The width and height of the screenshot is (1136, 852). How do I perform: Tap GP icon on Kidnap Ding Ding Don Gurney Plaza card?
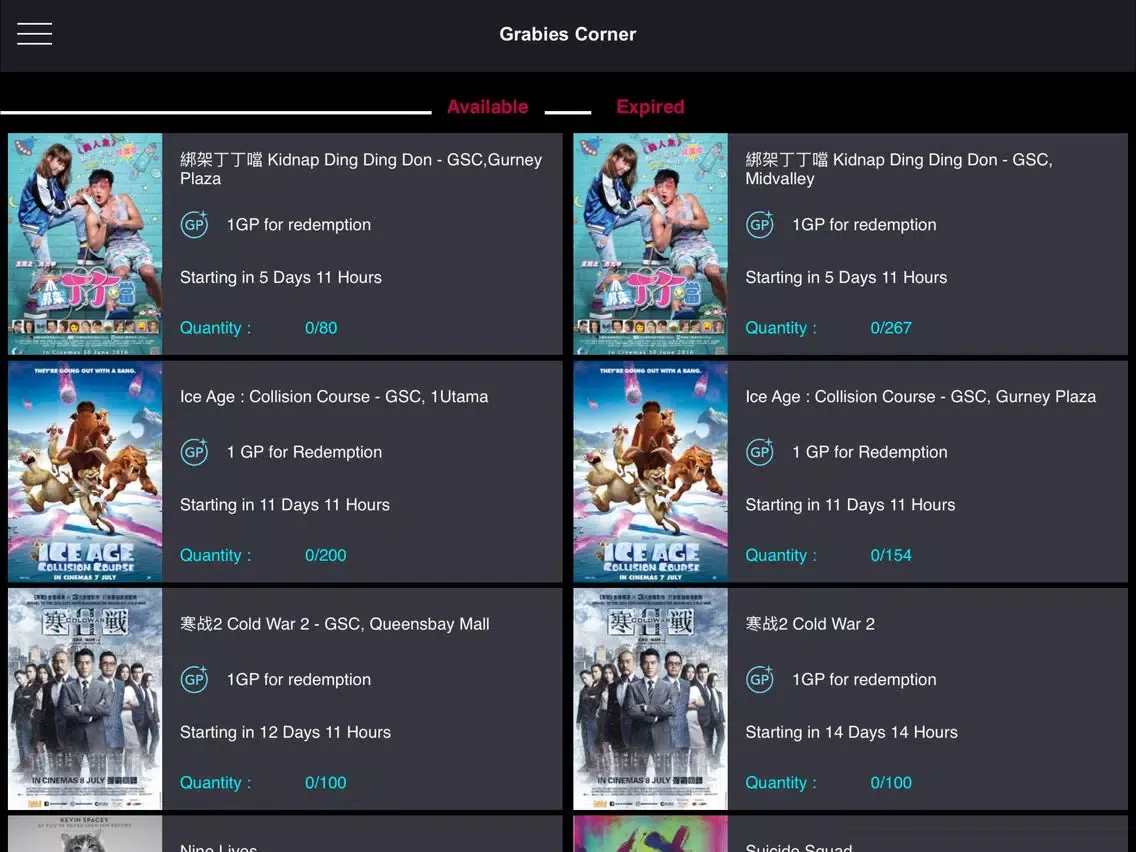pos(194,225)
